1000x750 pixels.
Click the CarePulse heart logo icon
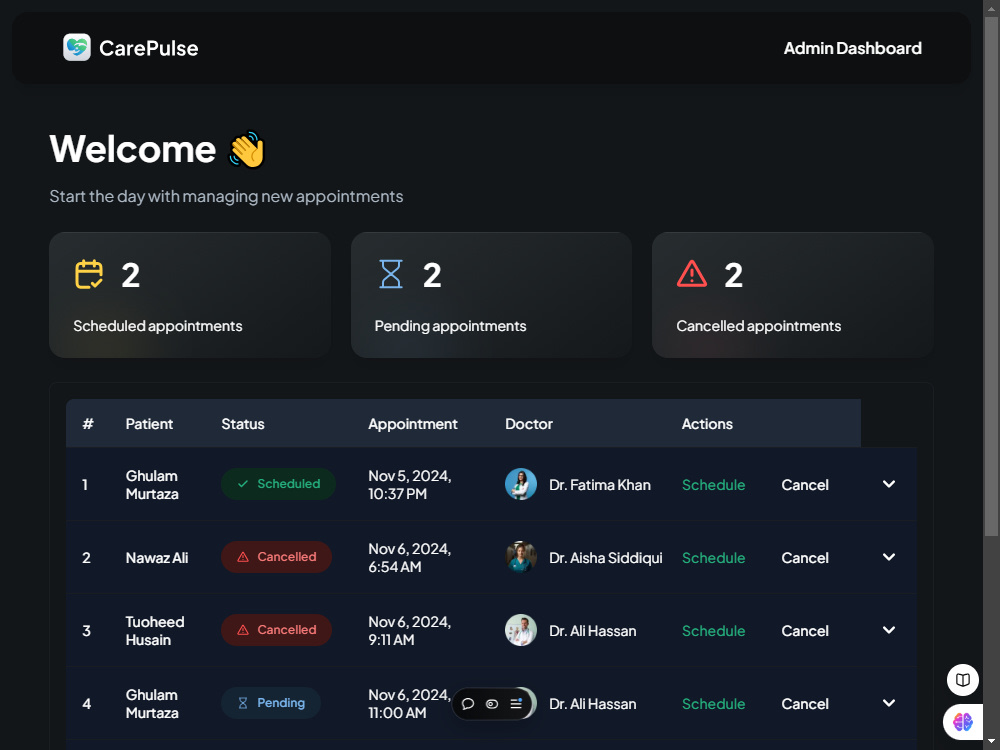point(77,48)
